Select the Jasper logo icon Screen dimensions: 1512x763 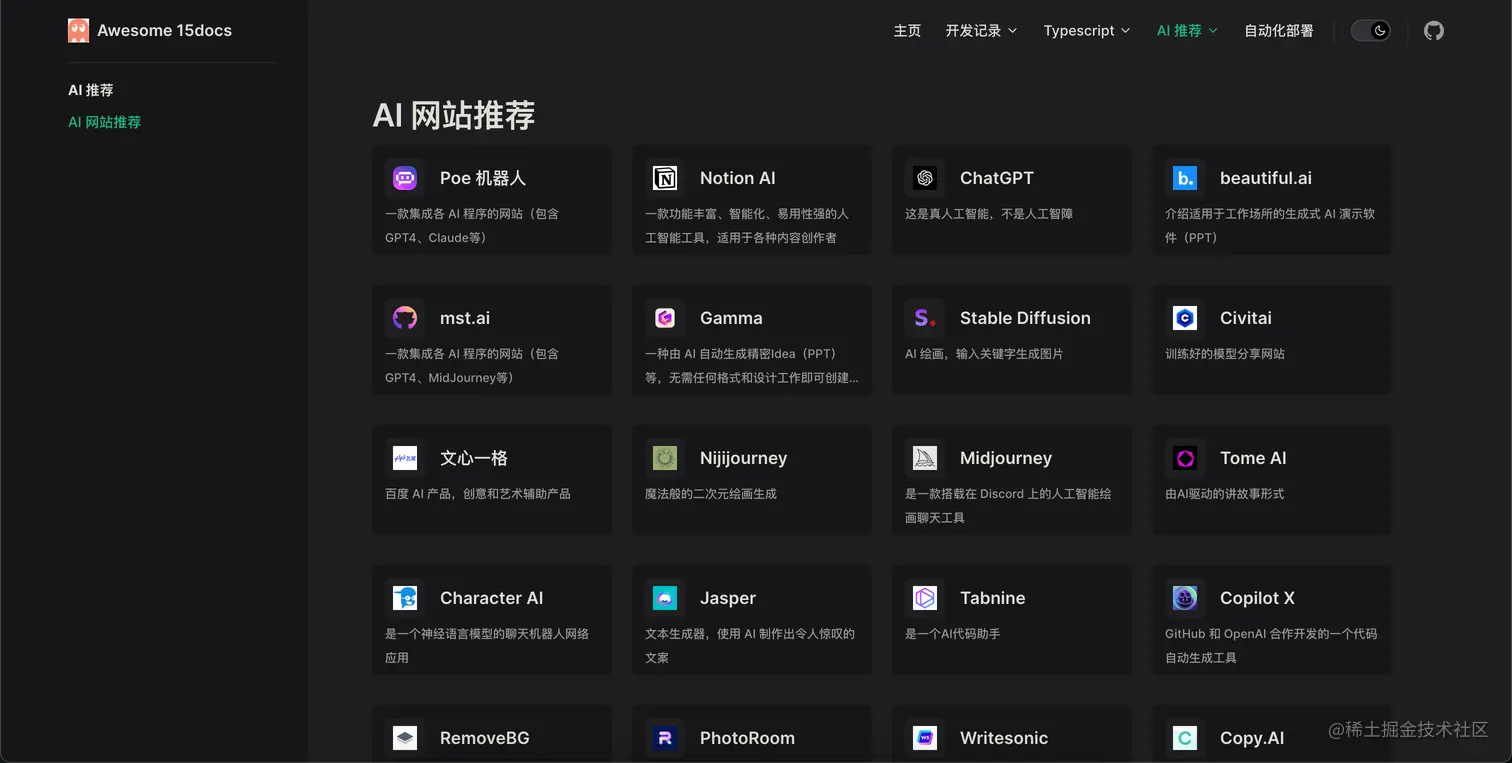coord(664,597)
